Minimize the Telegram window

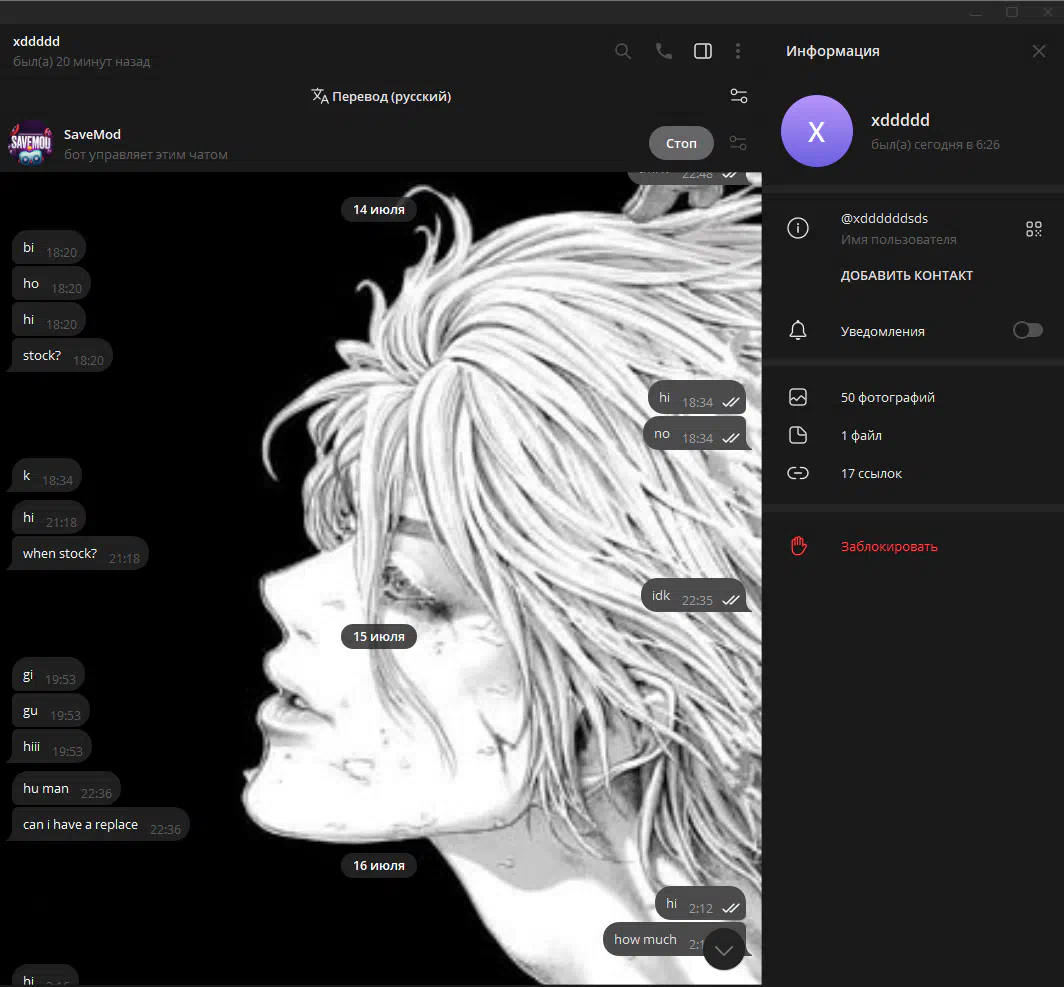[976, 12]
